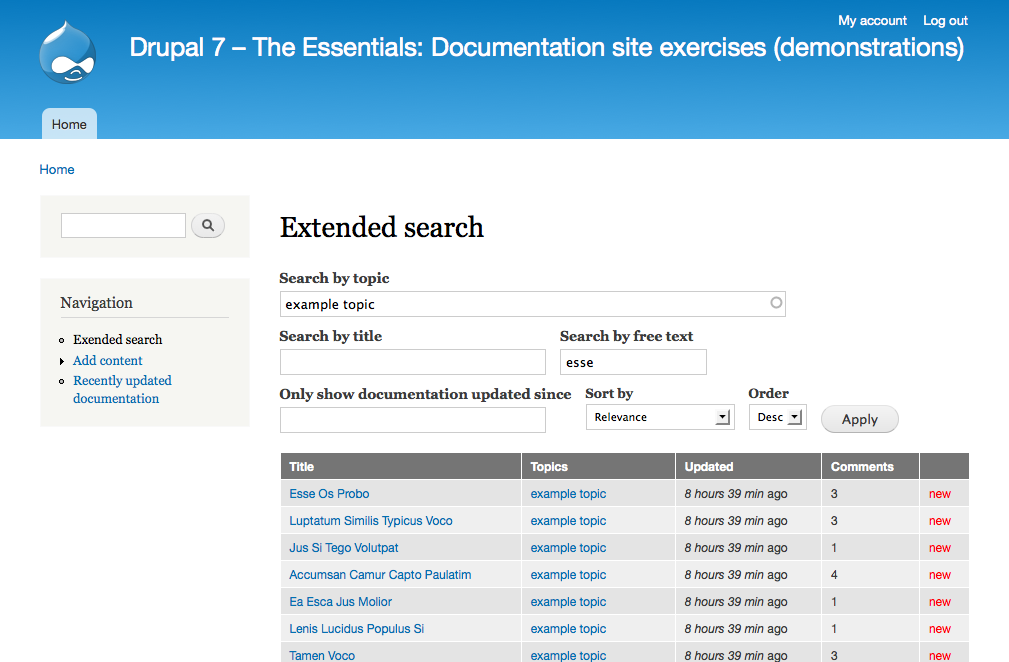Image resolution: width=1009 pixels, height=662 pixels.
Task: Click the Search by title field
Action: pyautogui.click(x=412, y=362)
